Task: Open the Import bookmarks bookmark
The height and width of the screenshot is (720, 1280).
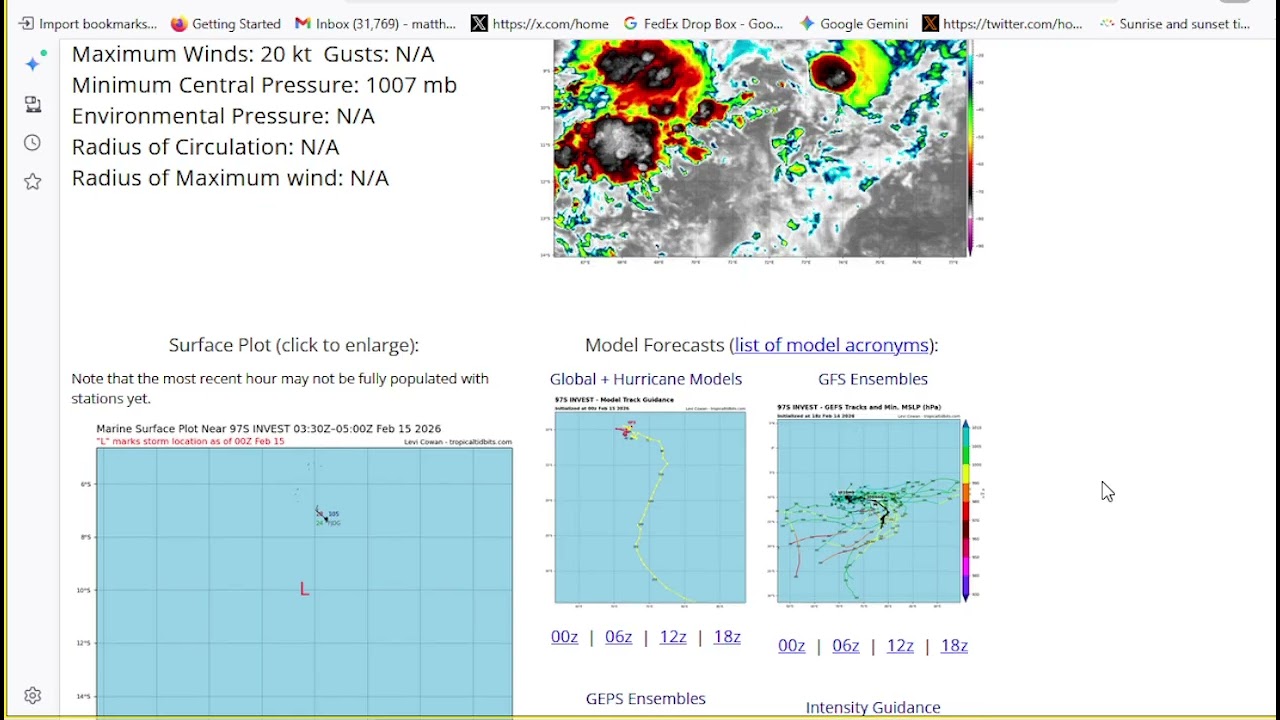Action: [x=88, y=23]
